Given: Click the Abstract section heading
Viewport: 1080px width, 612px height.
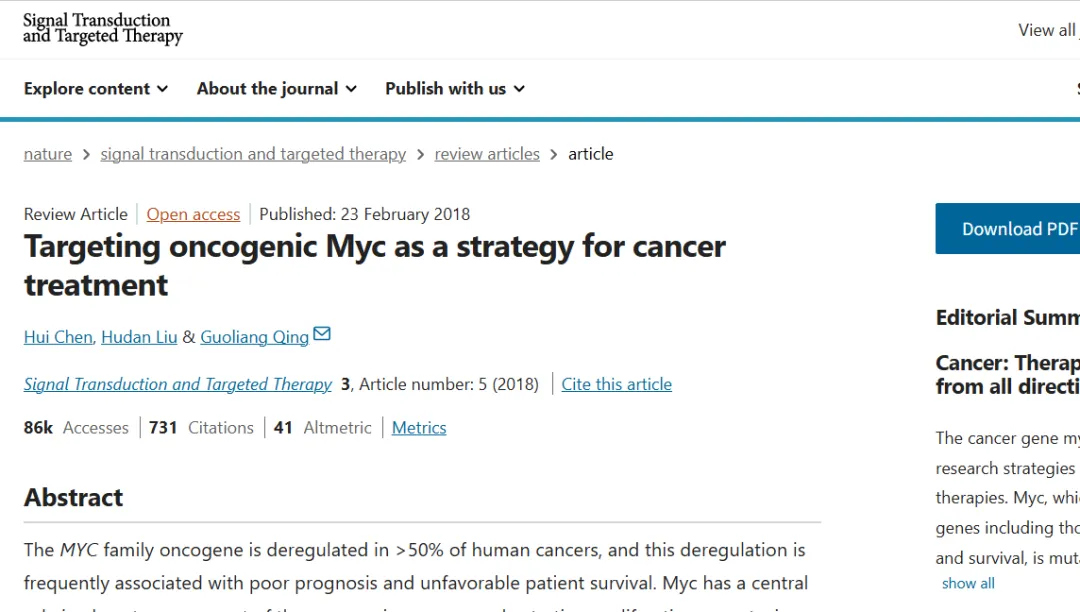Looking at the screenshot, I should (74, 498).
